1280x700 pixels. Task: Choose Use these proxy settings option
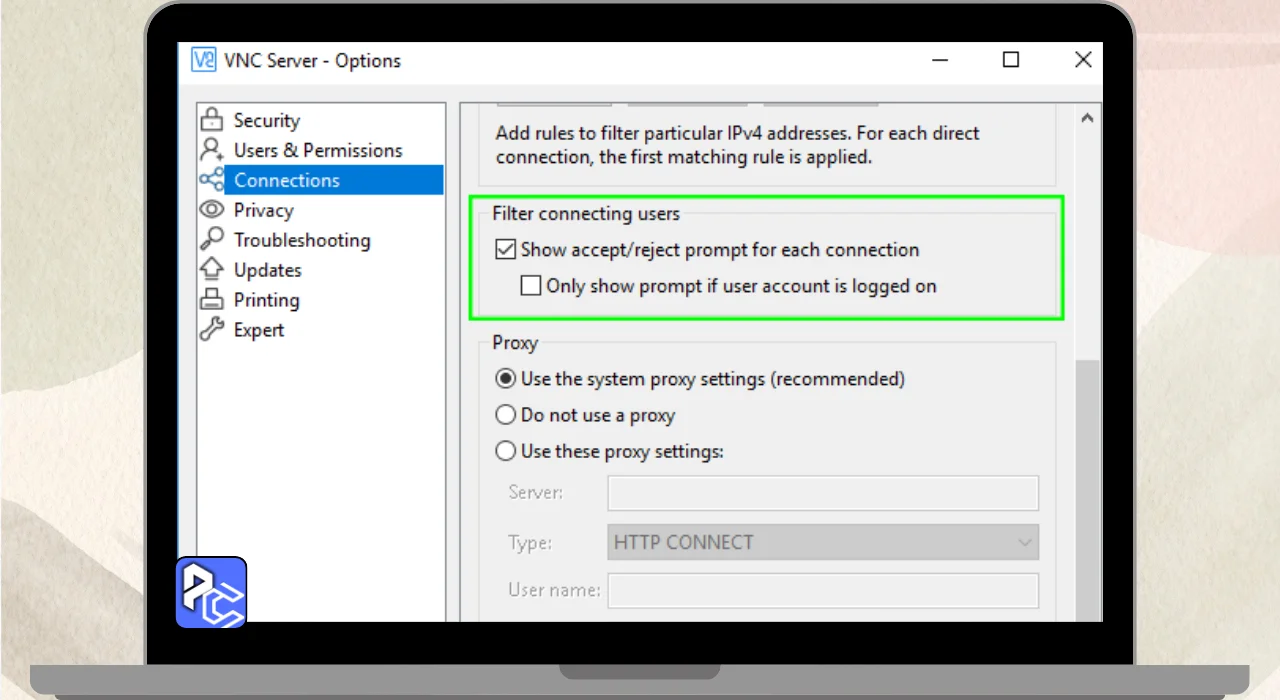tap(506, 451)
